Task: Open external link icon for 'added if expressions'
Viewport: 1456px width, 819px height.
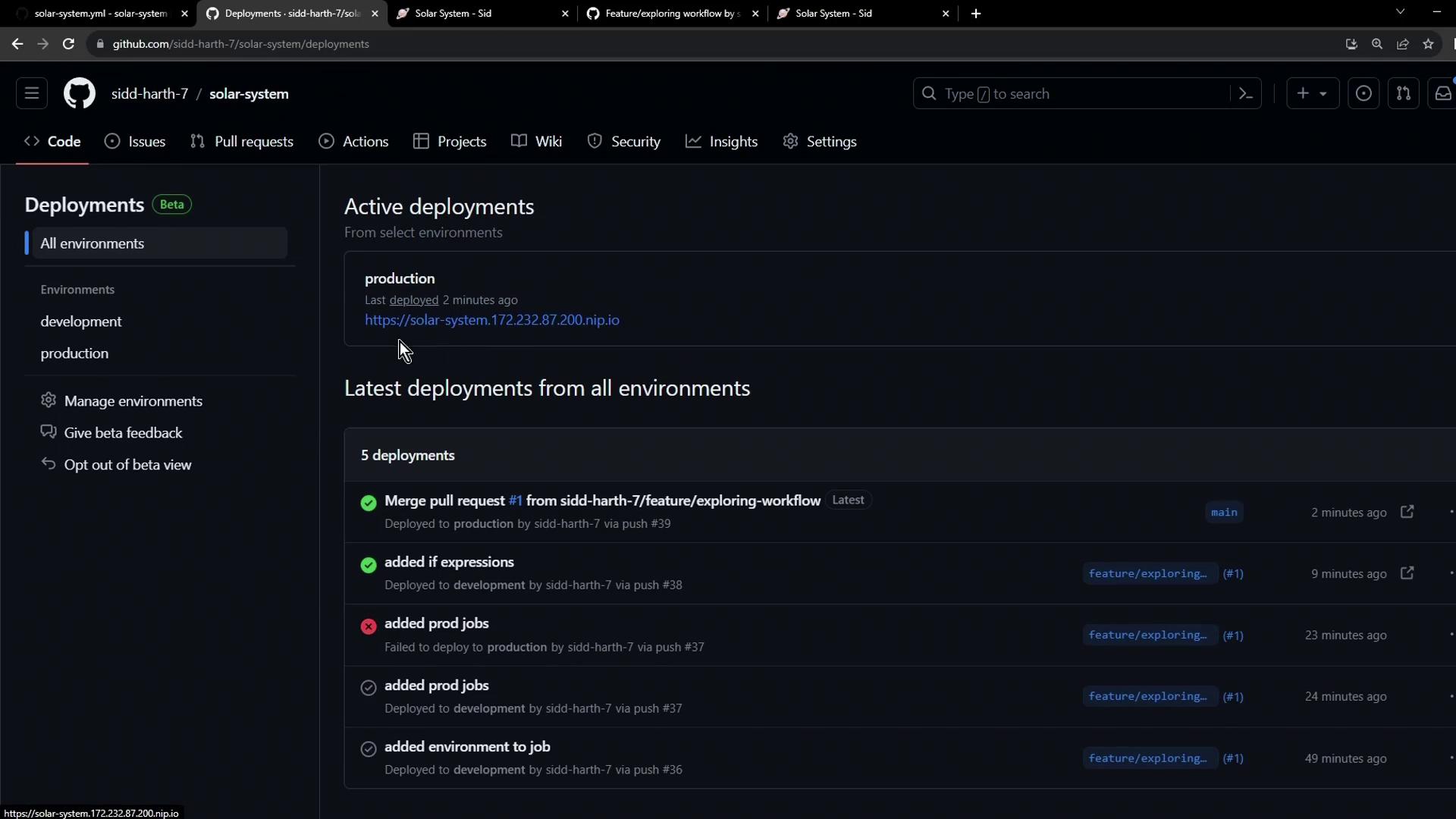Action: click(x=1407, y=573)
